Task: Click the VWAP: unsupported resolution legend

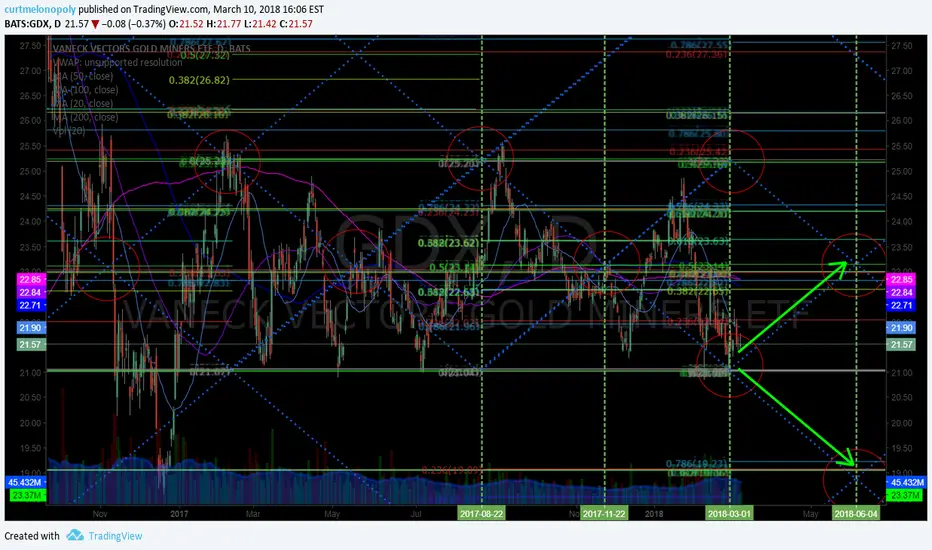Action: click(x=117, y=62)
